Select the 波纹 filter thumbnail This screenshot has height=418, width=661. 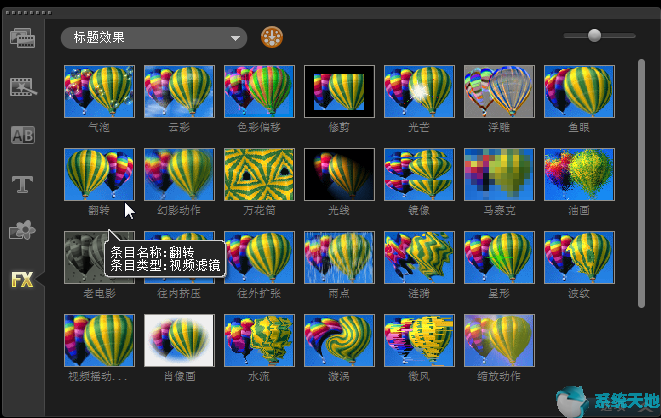tap(580, 257)
